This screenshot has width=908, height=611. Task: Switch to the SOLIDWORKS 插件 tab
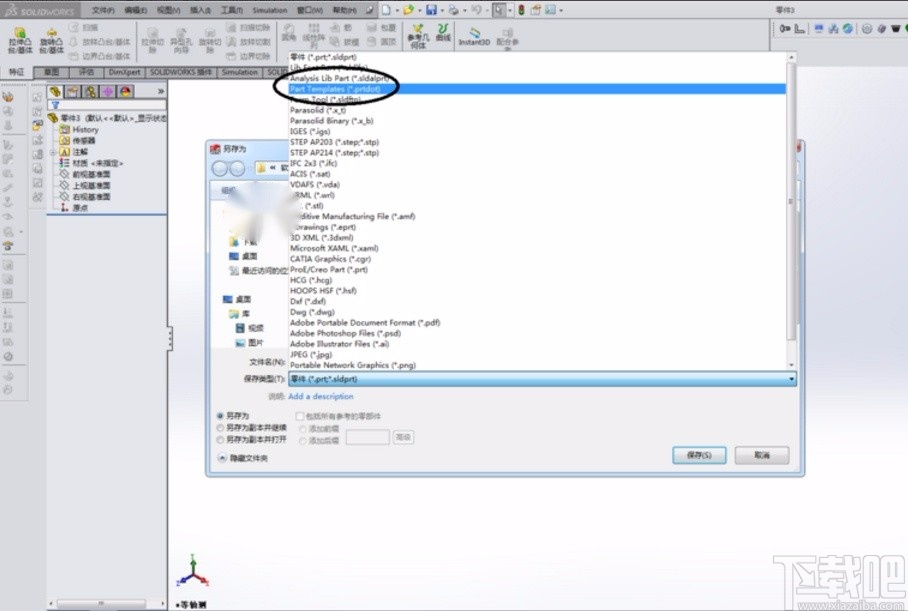181,72
